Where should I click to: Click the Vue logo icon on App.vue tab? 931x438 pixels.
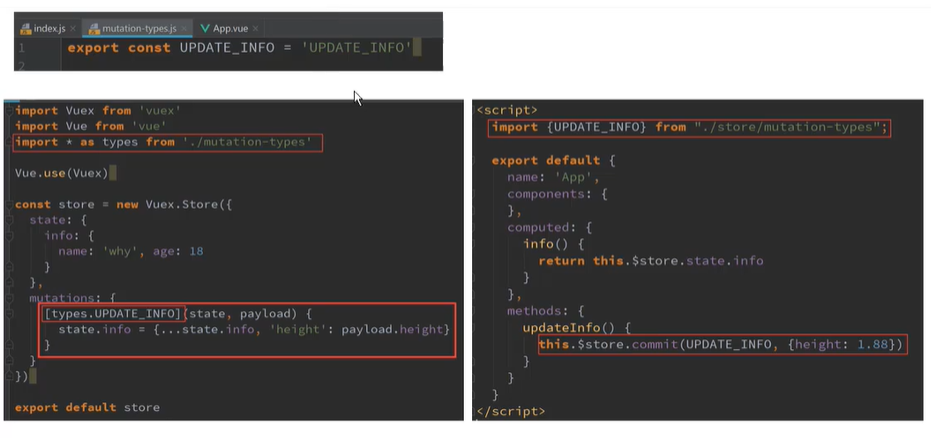205,28
